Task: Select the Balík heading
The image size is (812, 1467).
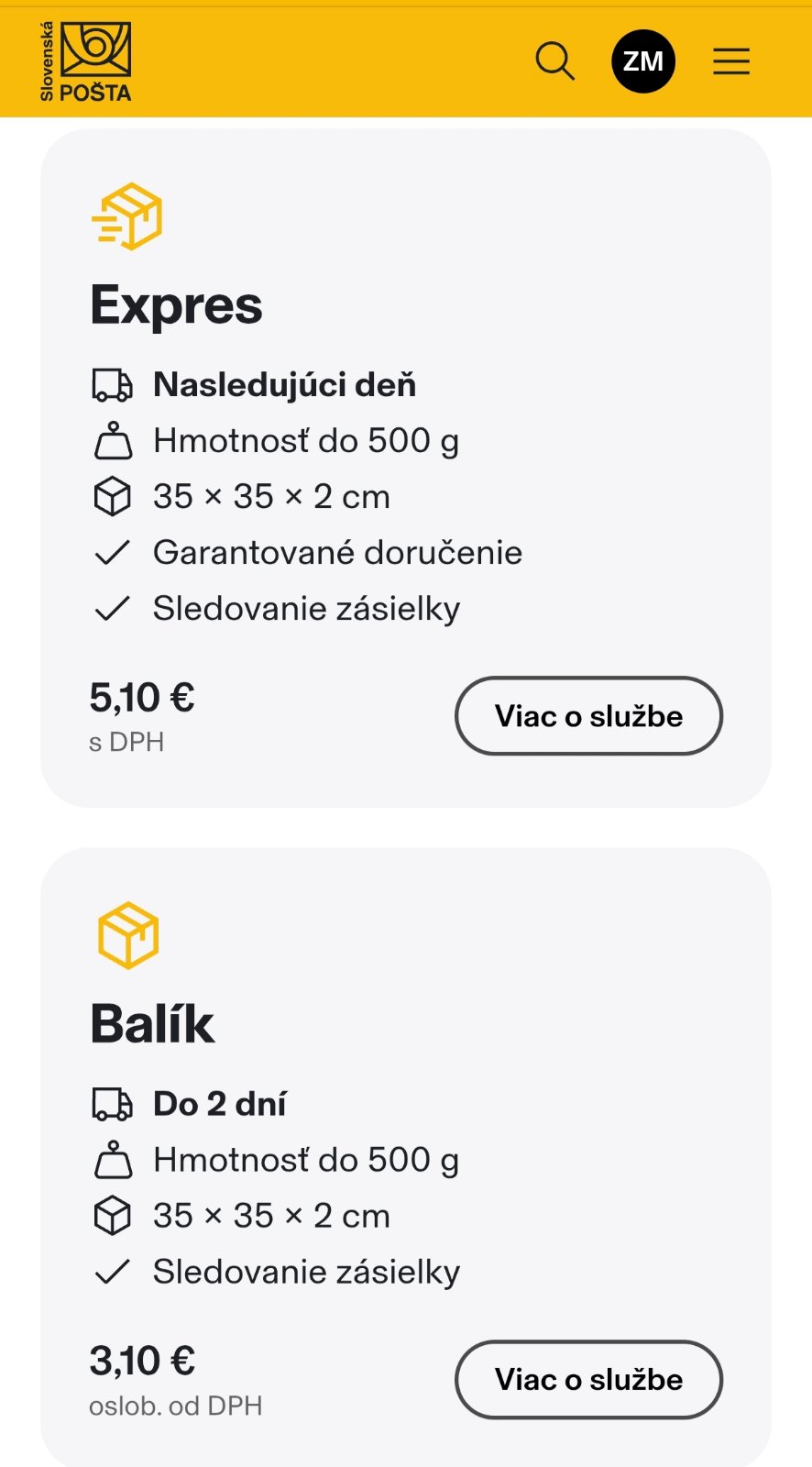Action: click(x=152, y=1024)
